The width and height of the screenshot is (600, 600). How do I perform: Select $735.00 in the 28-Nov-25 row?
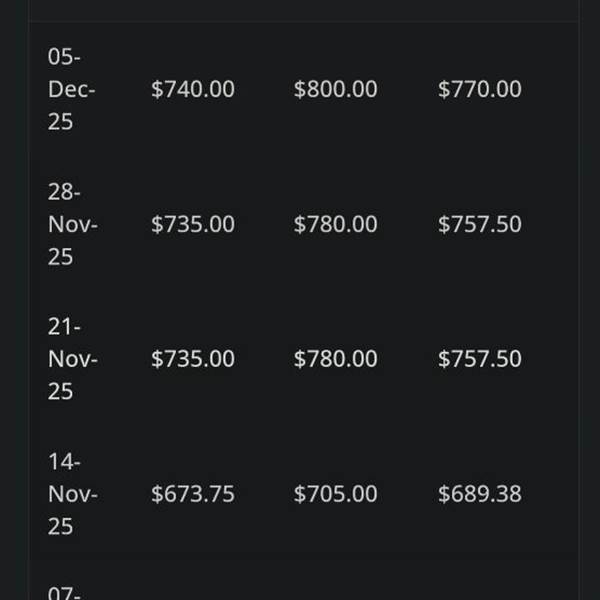[x=193, y=224]
